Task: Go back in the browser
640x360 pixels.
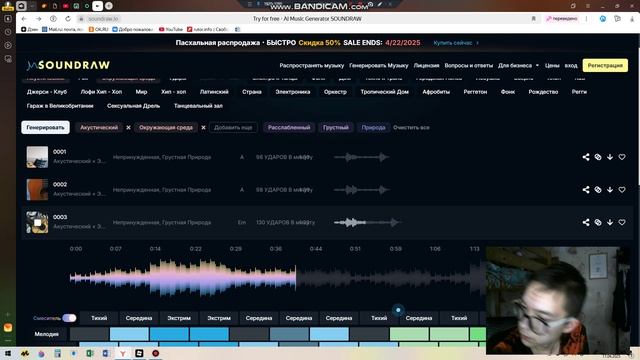Action: [x=24, y=19]
